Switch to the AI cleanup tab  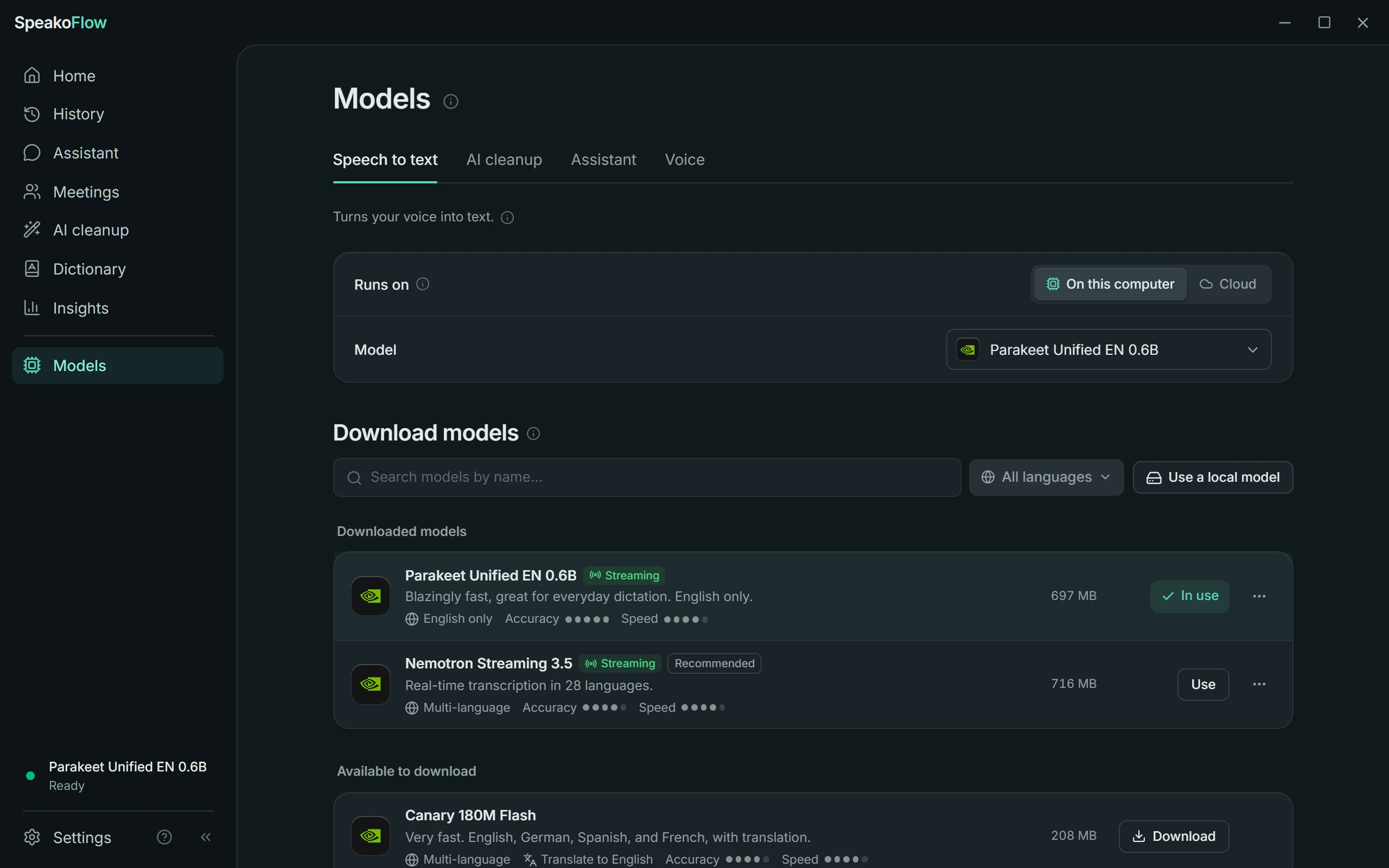pyautogui.click(x=504, y=160)
